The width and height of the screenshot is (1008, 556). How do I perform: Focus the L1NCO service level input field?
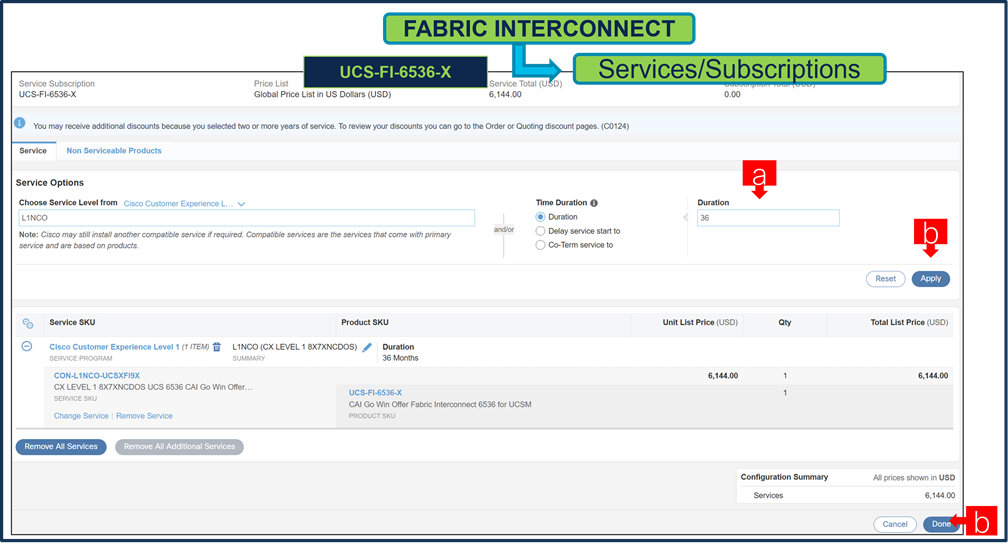(247, 218)
